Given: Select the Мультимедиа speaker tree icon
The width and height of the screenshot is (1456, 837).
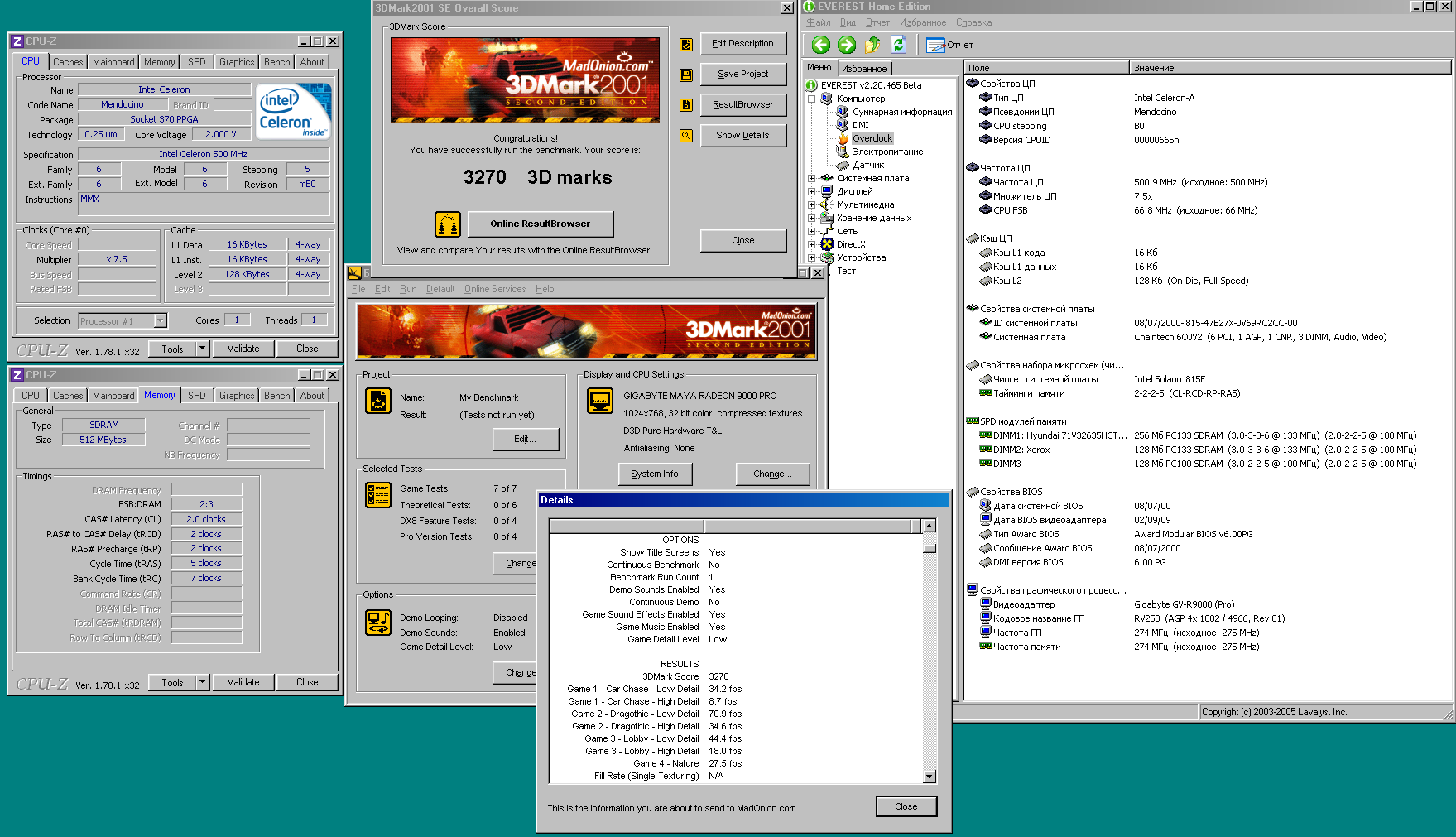Looking at the screenshot, I should coord(827,204).
